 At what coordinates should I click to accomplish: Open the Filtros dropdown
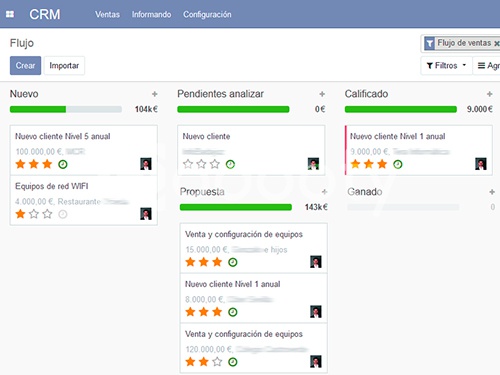pos(447,65)
